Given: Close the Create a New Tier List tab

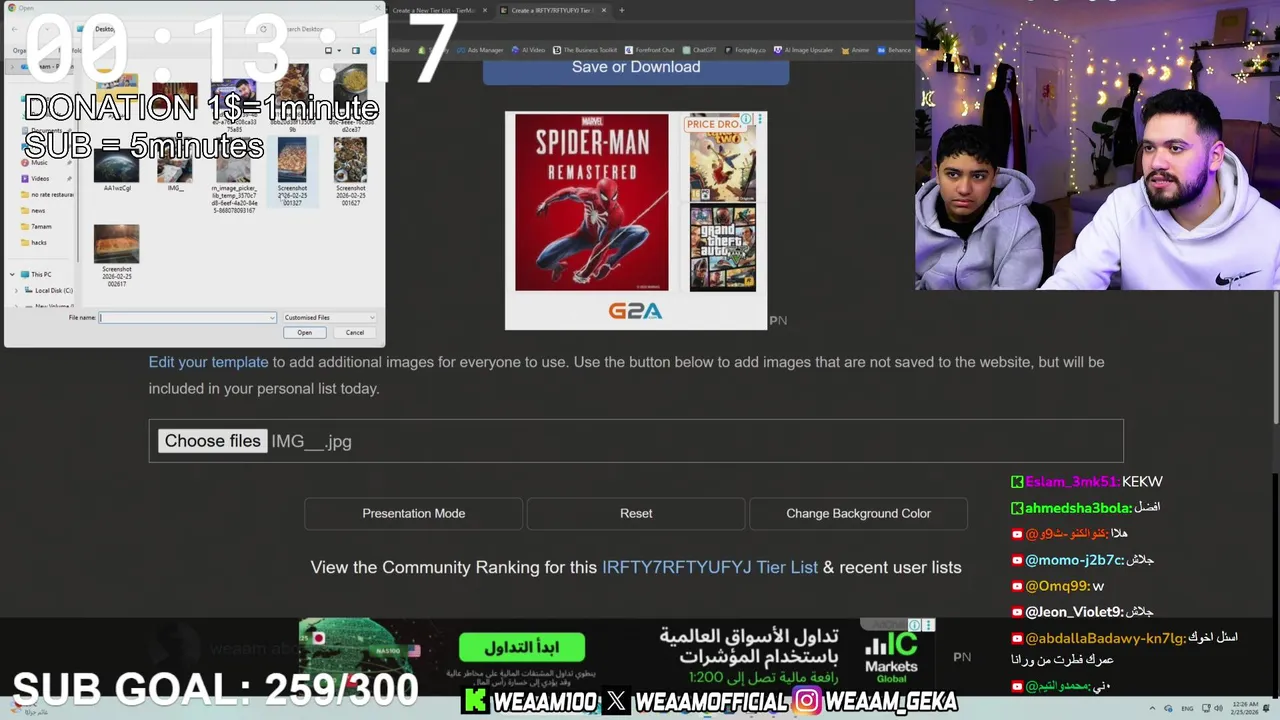Looking at the screenshot, I should click(x=485, y=10).
